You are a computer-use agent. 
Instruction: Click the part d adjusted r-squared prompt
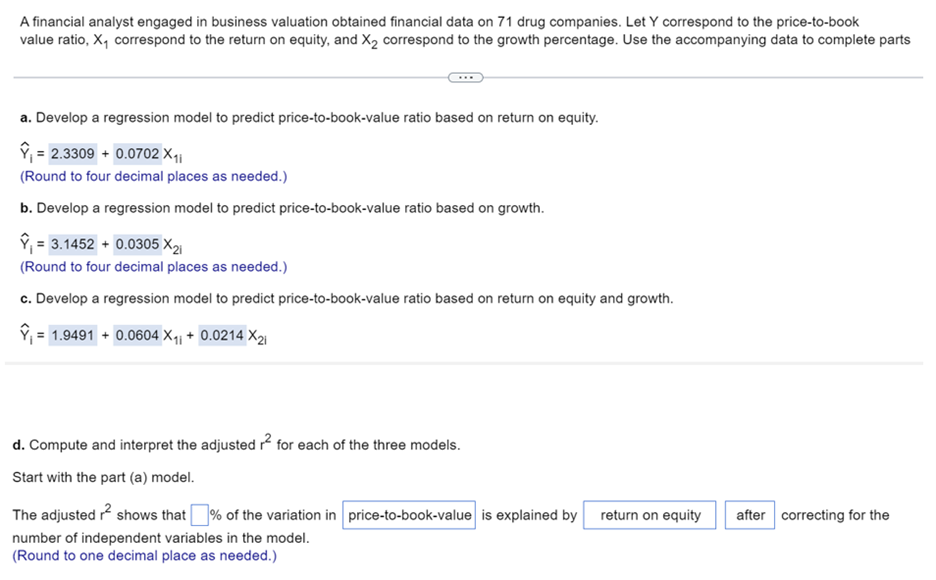240,445
